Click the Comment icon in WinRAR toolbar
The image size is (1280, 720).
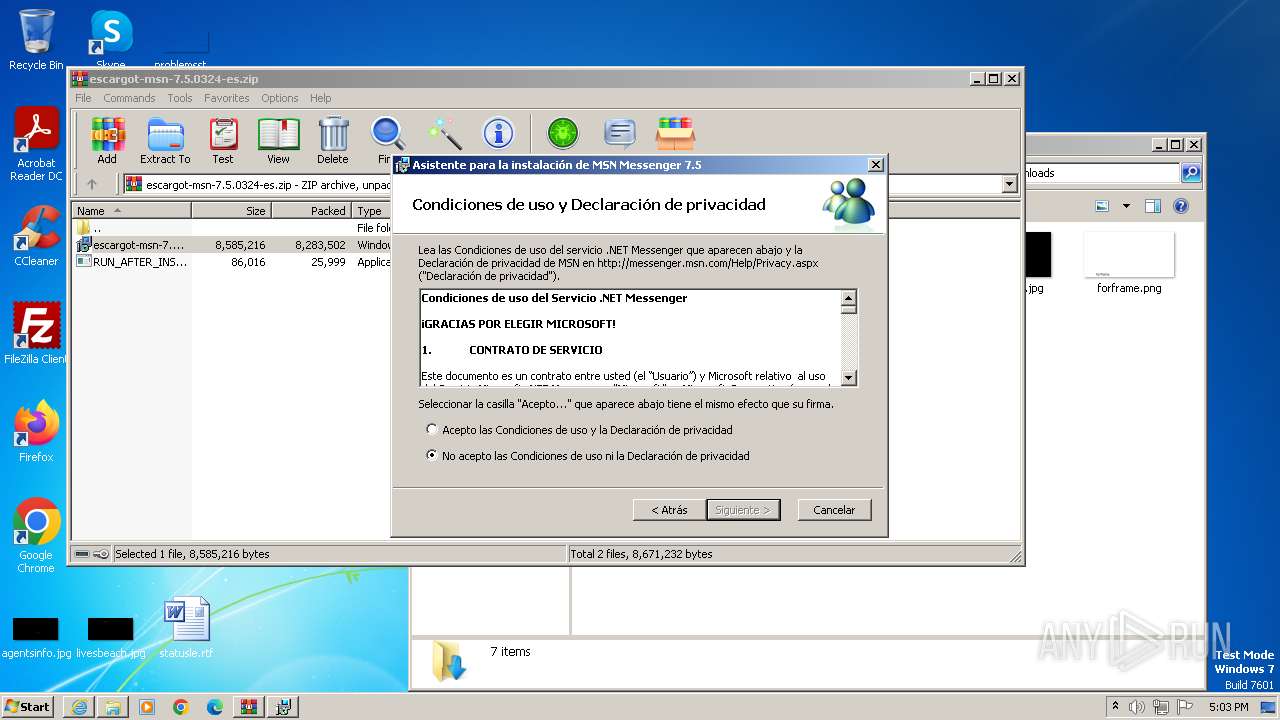(620, 133)
